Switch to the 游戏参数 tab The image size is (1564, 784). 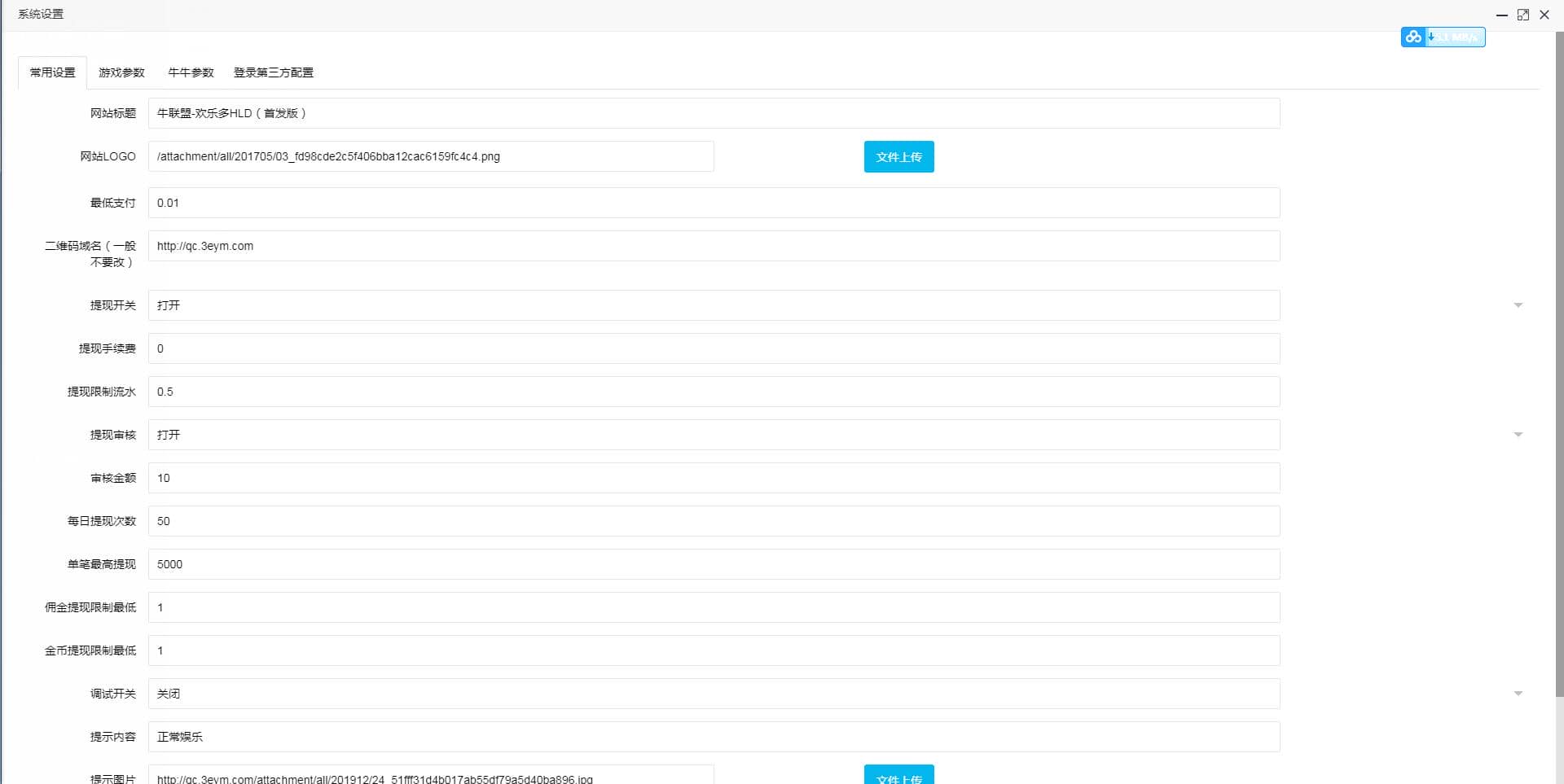tap(121, 72)
